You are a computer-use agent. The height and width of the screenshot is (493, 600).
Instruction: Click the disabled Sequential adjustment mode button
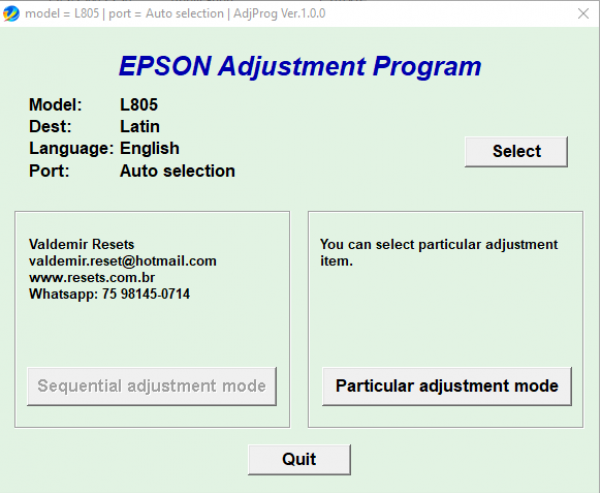pyautogui.click(x=152, y=386)
